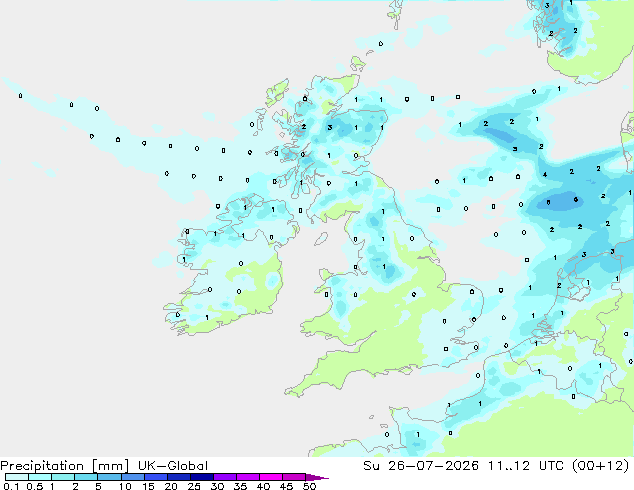Click the "11..12 UTC" time text
The image size is (634, 490).
528,466
